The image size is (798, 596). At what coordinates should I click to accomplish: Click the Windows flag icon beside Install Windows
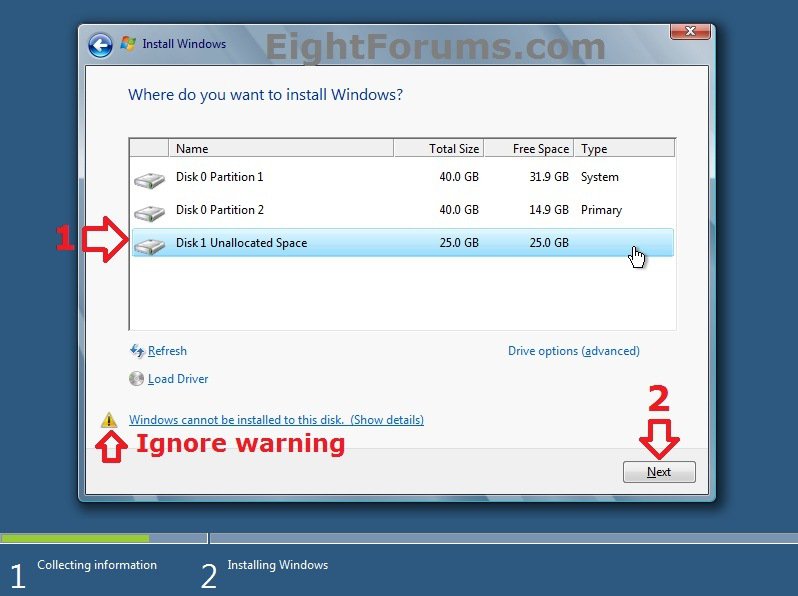pos(128,44)
